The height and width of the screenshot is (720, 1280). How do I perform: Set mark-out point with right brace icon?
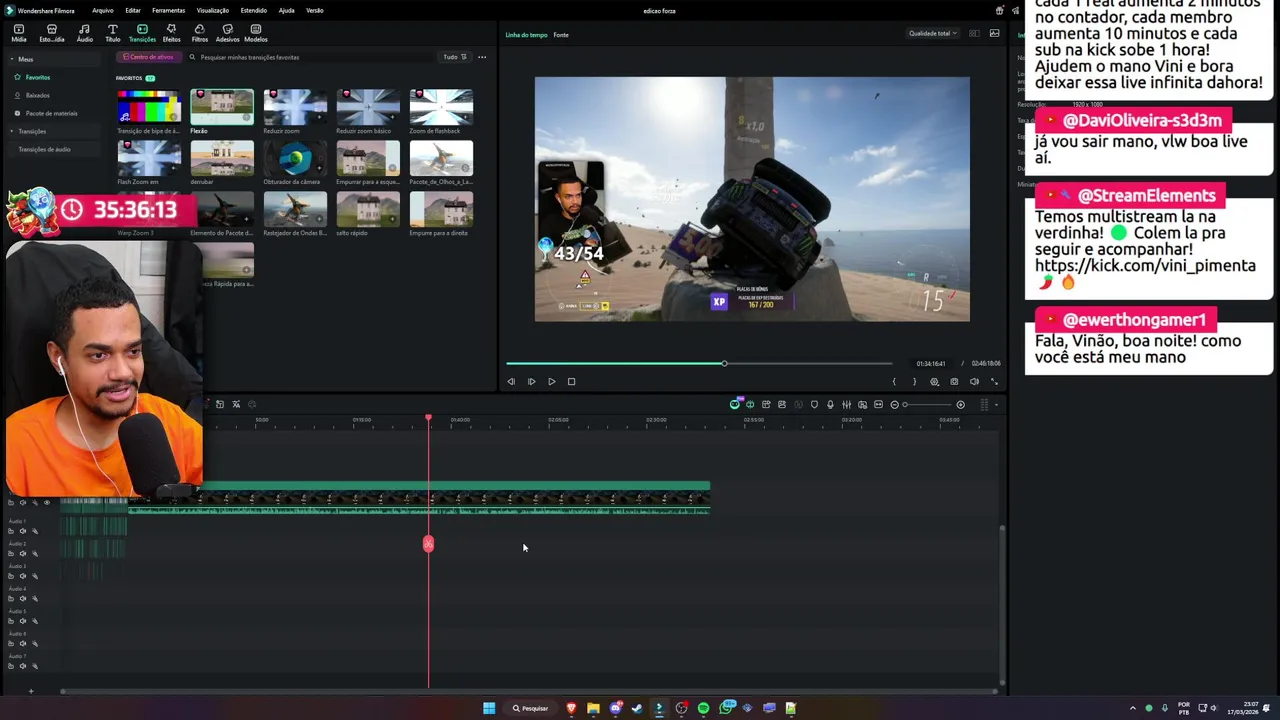click(913, 381)
